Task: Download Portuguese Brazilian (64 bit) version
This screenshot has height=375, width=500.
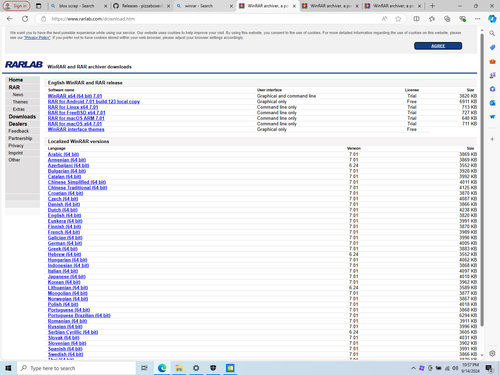Action: (79, 316)
